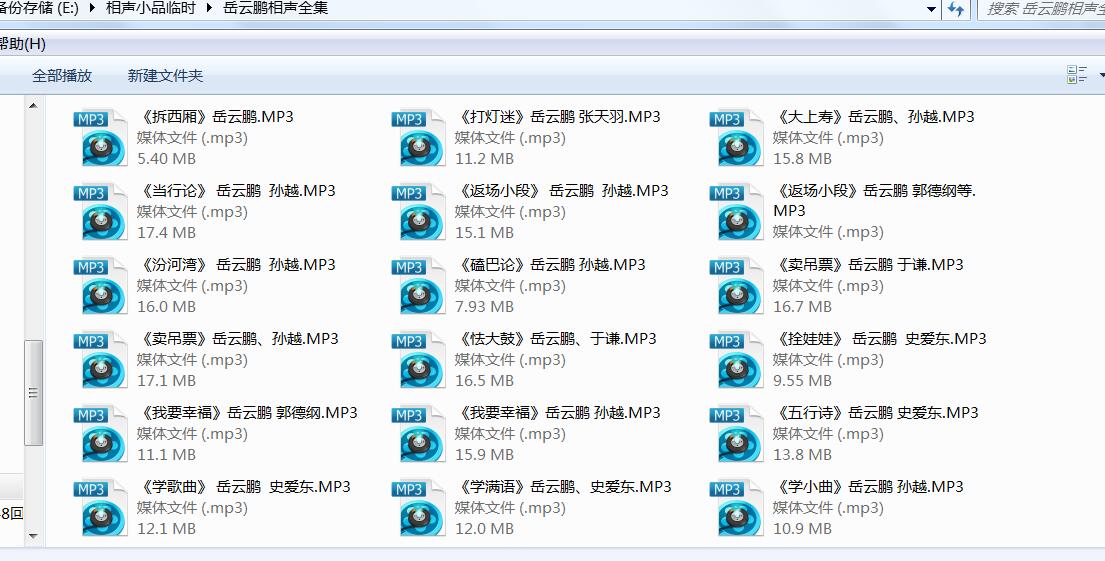The image size is (1105, 561).
Task: Click 新建文件夹 to create folder
Action: 165,75
